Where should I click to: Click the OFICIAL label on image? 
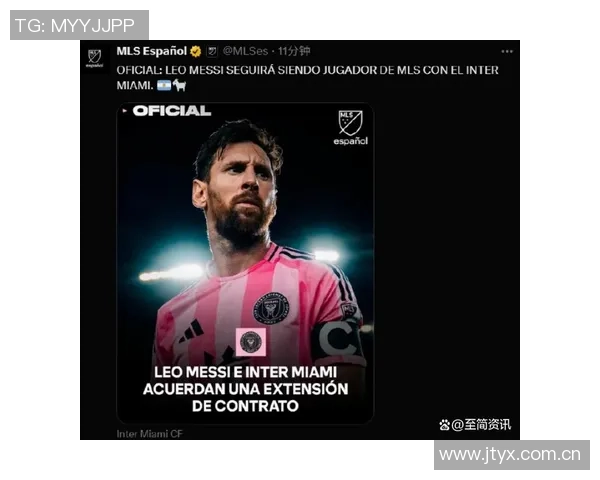pyautogui.click(x=172, y=111)
